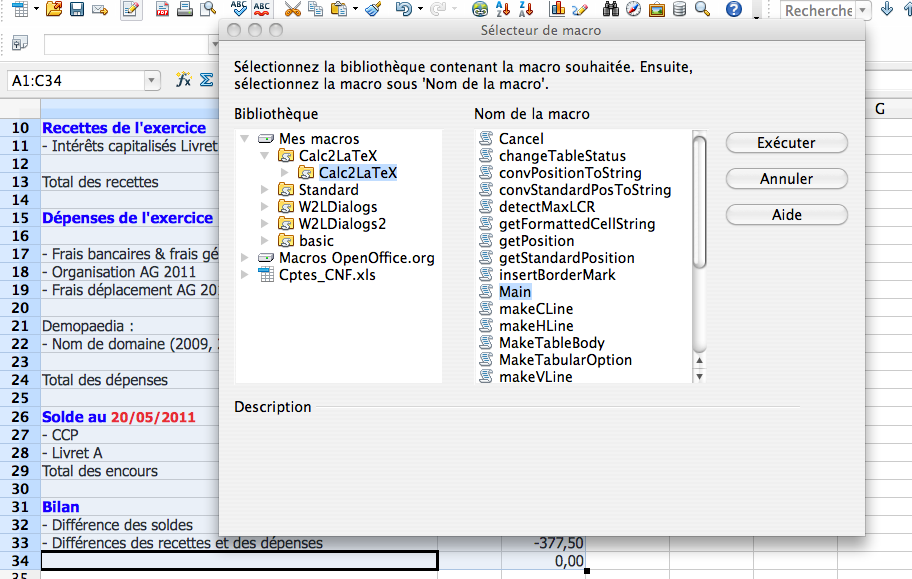Toggle AutoSpellcheck icon with red underline
Viewport: 912px width, 579px height.
(x=263, y=10)
